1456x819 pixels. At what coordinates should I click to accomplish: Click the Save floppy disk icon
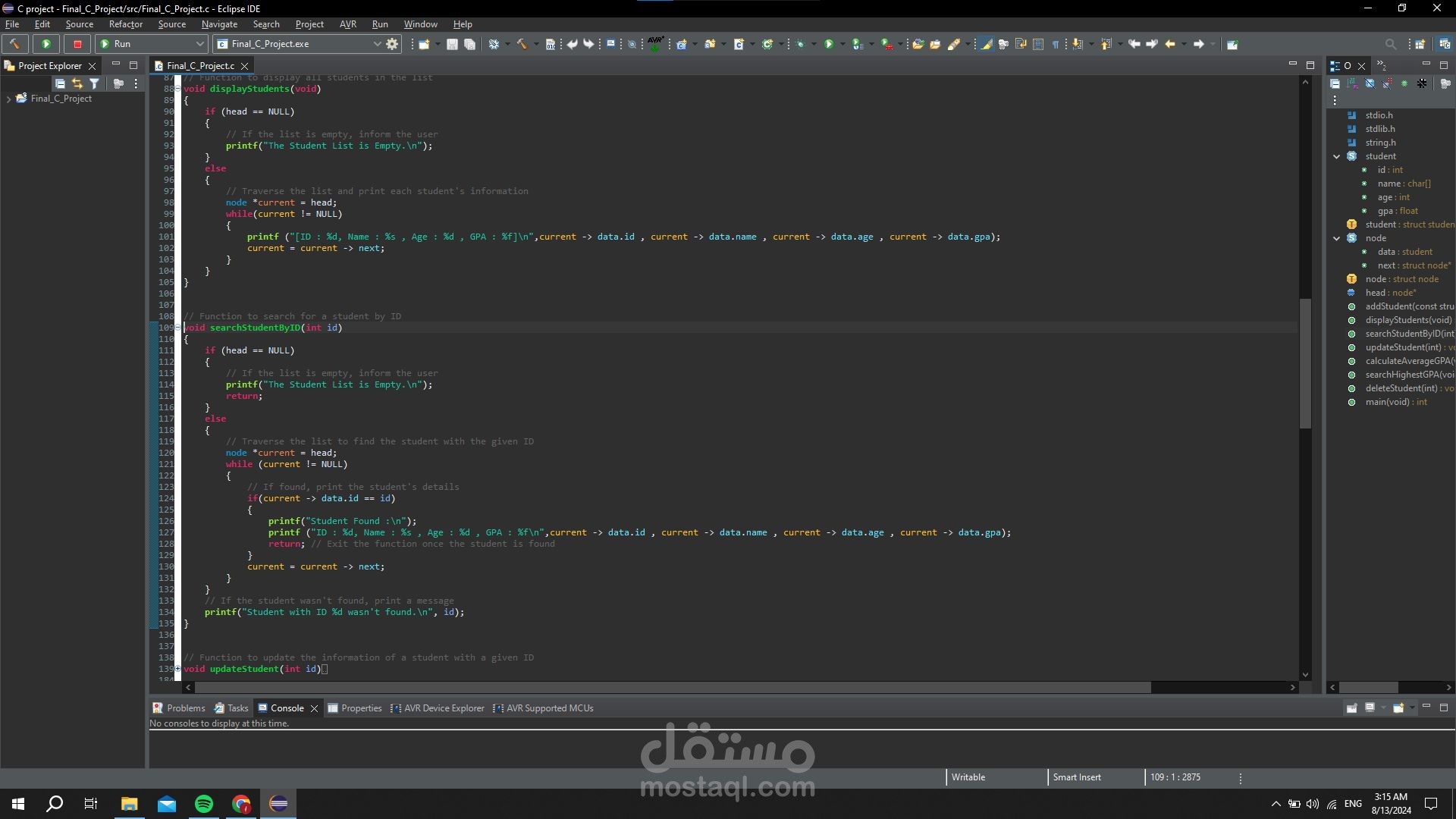(x=452, y=44)
